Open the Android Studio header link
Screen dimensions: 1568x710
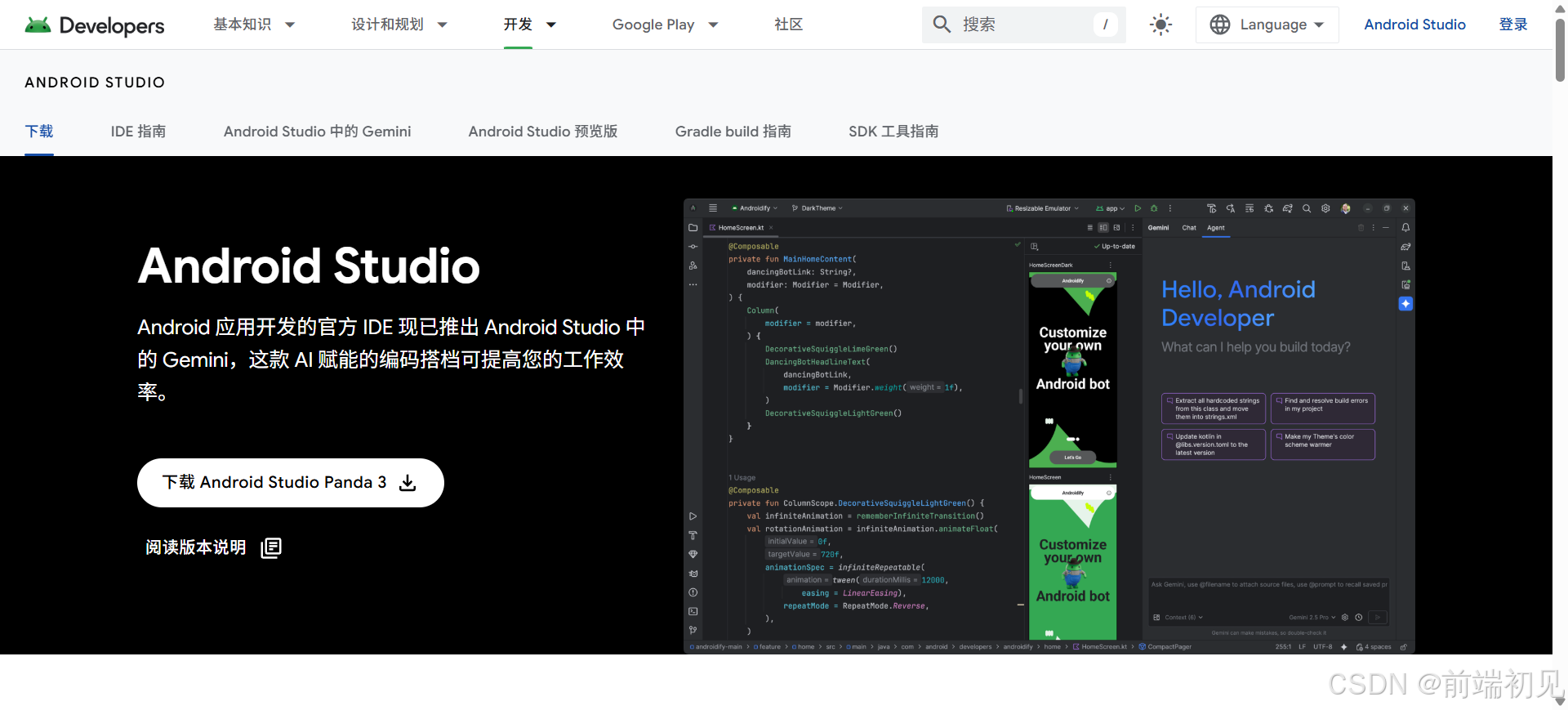point(1414,25)
